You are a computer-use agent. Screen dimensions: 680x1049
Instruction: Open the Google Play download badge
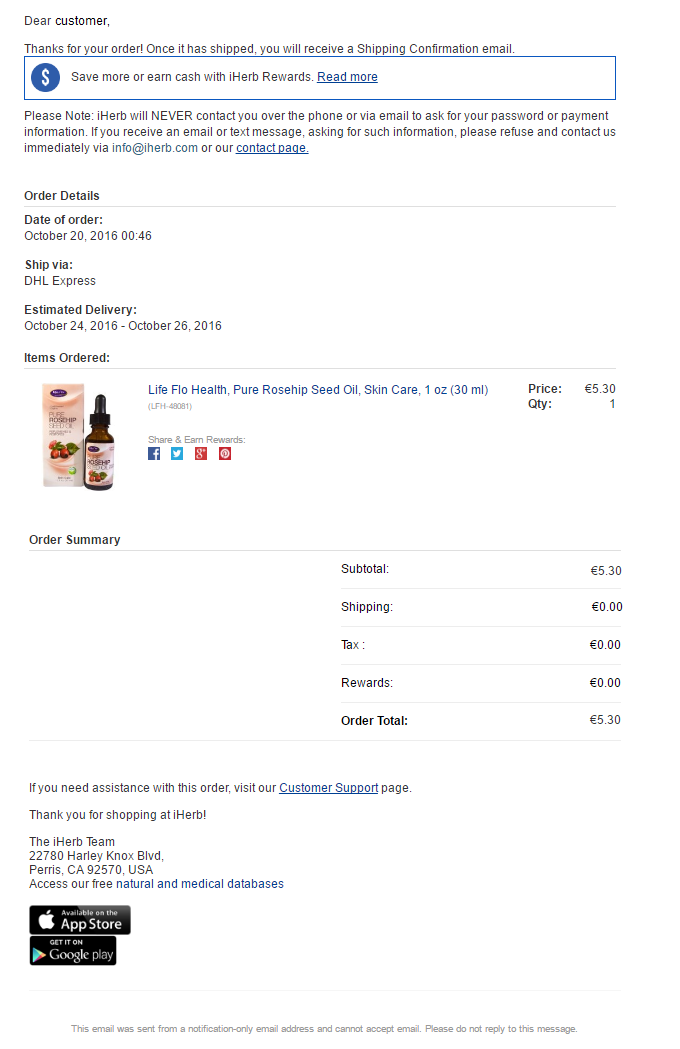(x=73, y=951)
